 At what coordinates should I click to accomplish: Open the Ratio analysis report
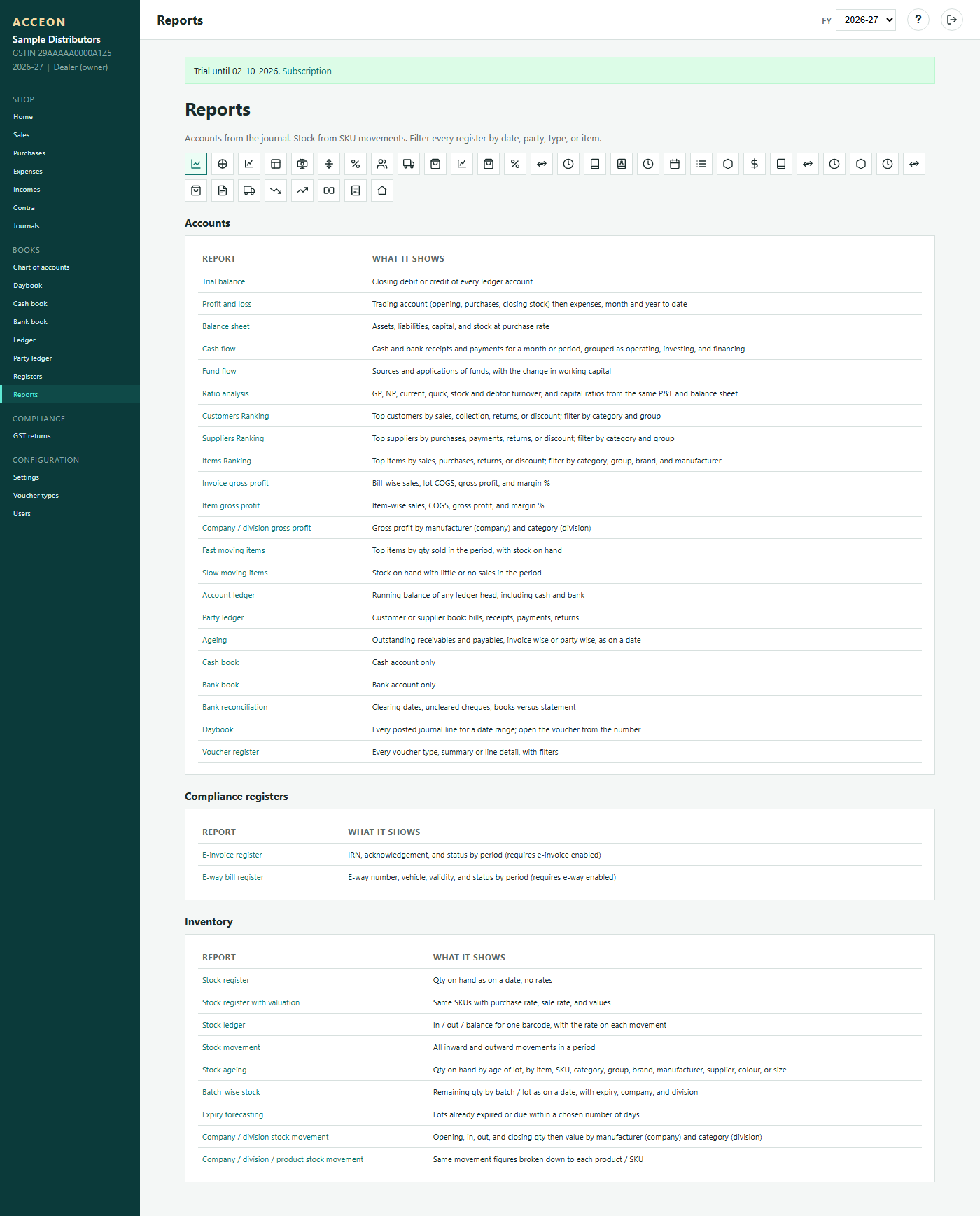click(x=225, y=393)
